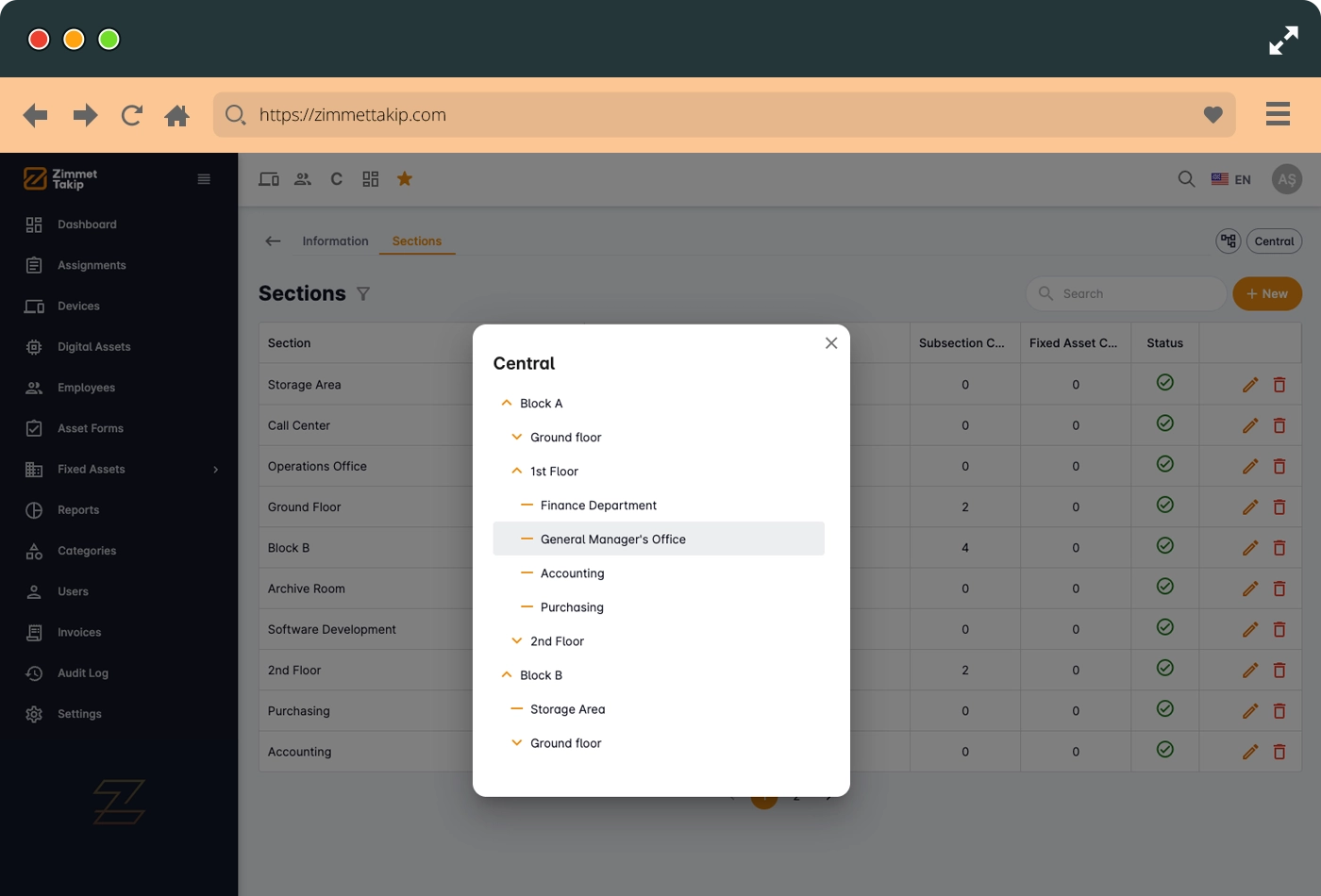The image size is (1321, 896).
Task: Open Settings in the sidebar
Action: coord(79,714)
